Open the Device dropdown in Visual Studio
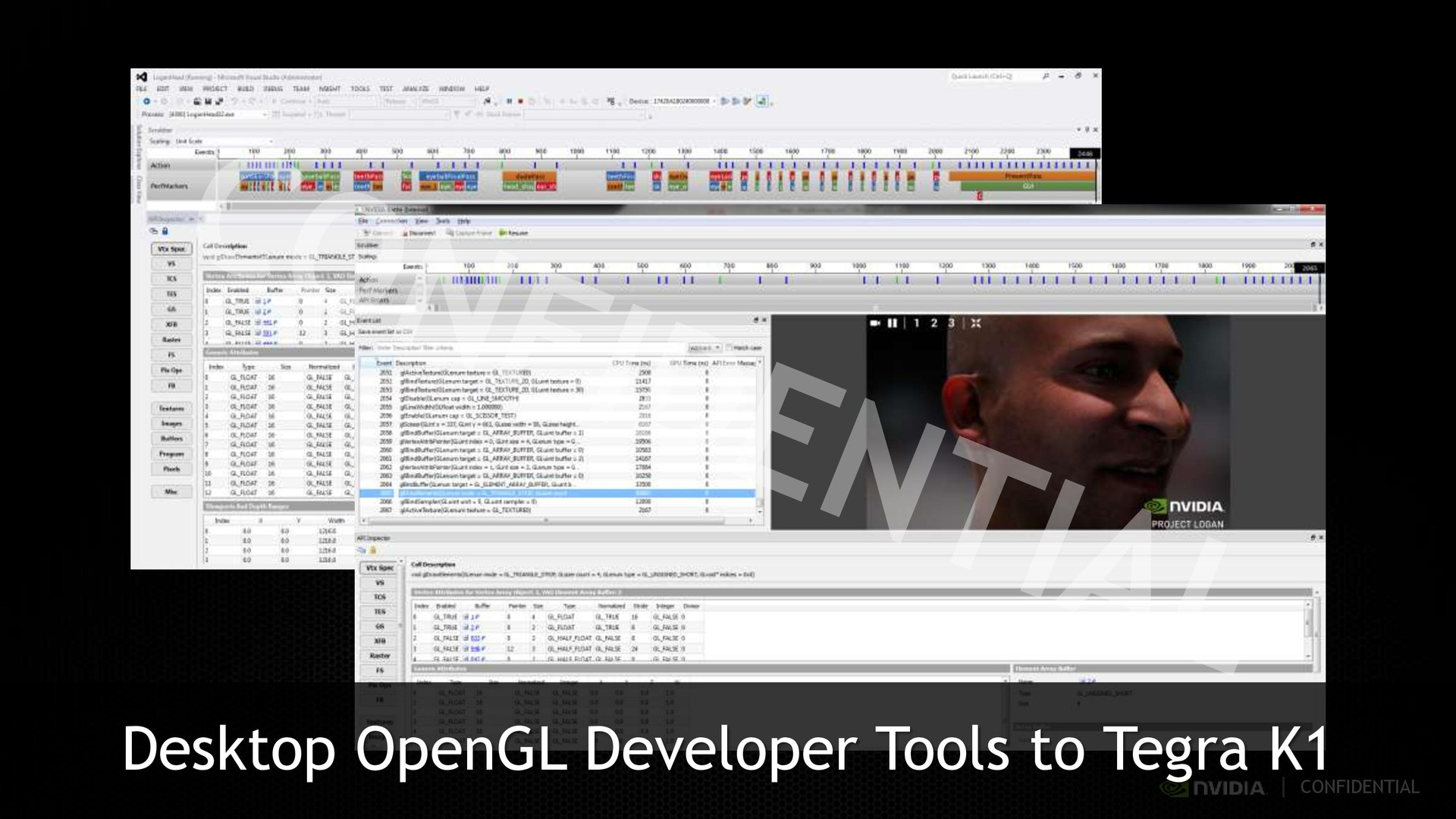1456x819 pixels. pos(685,101)
